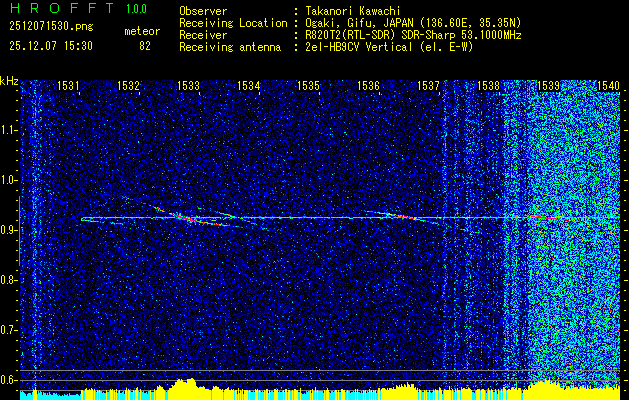The image size is (629, 400).
Task: Click the HROFFT title text
Action: [x=61, y=8]
